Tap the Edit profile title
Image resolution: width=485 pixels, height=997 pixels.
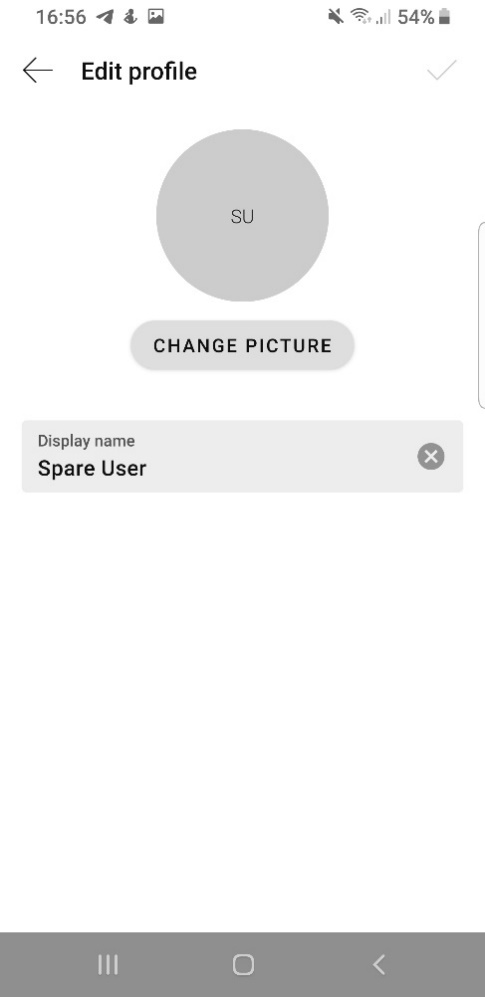coord(139,71)
